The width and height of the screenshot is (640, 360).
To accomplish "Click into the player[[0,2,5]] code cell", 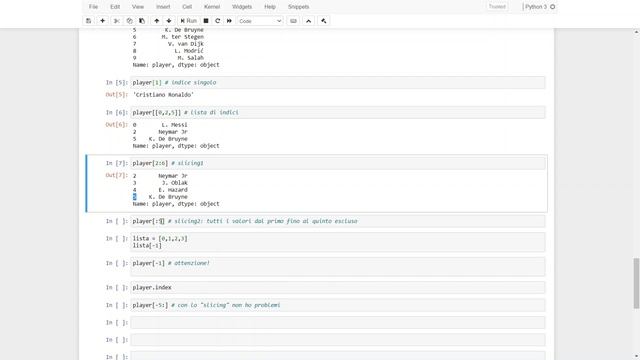I will (x=338, y=112).
